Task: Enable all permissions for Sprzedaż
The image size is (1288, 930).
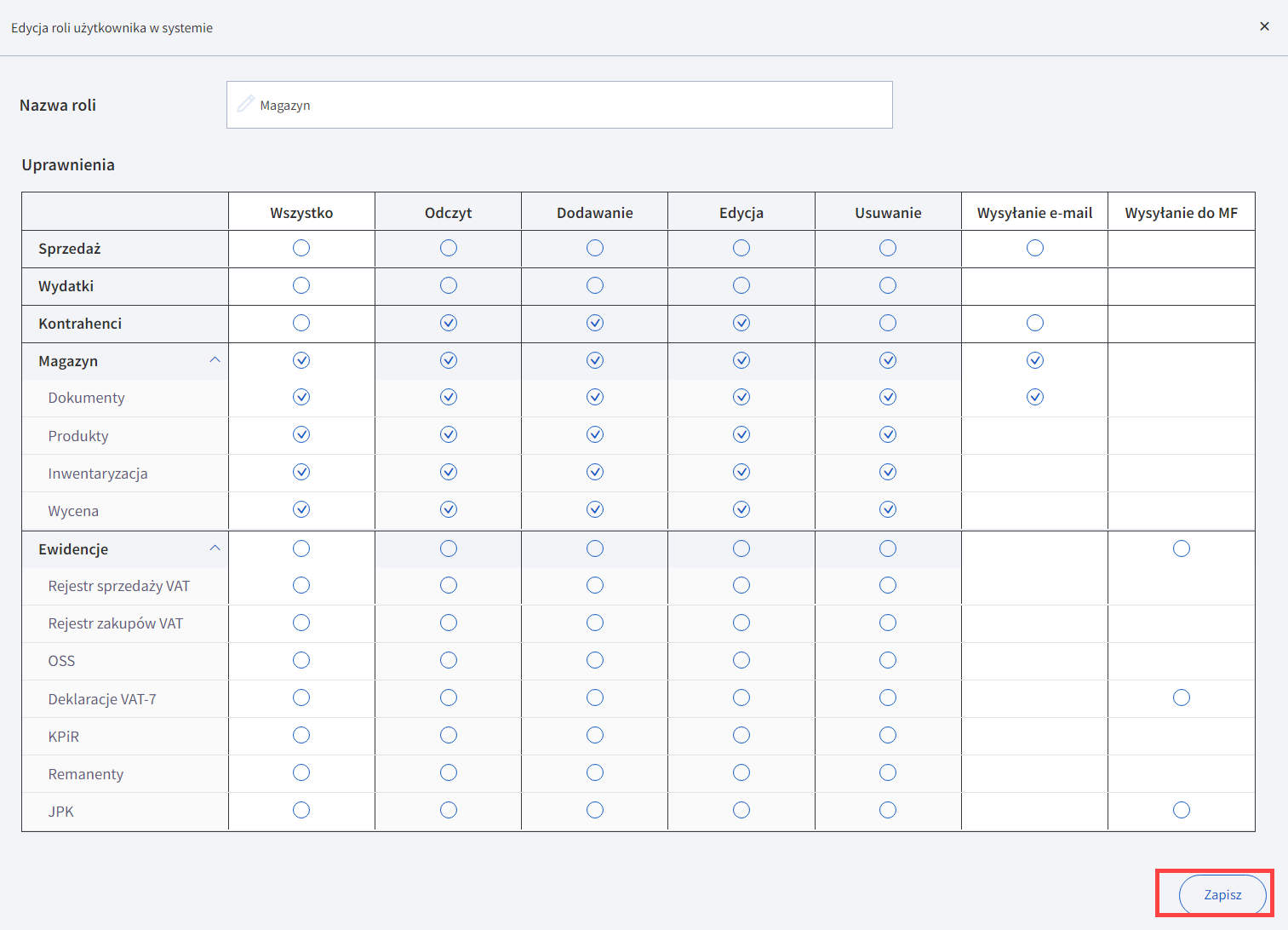Action: tap(301, 248)
